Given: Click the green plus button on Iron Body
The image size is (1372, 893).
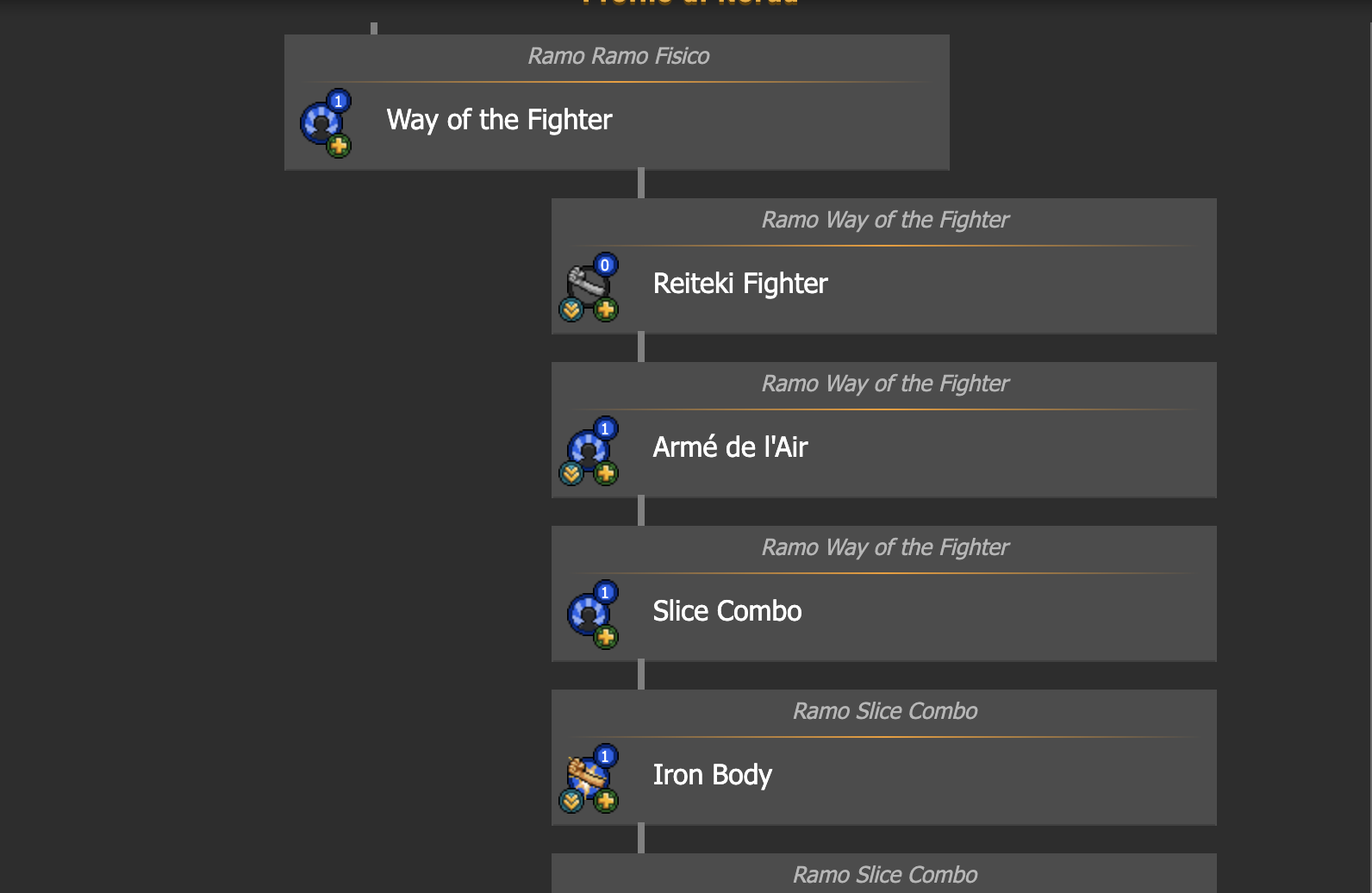Looking at the screenshot, I should pyautogui.click(x=606, y=801).
